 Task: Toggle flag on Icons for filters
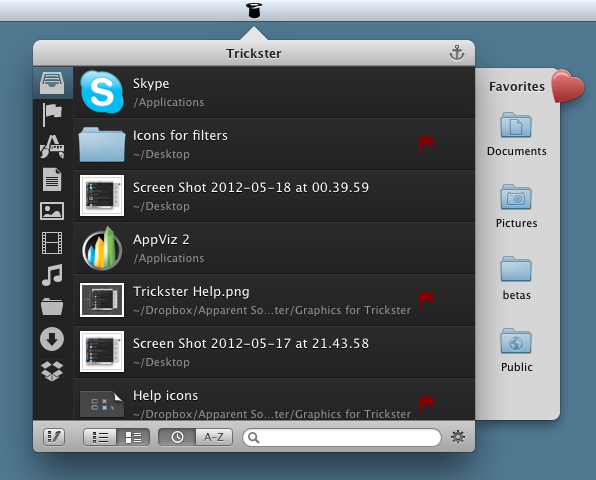(426, 144)
